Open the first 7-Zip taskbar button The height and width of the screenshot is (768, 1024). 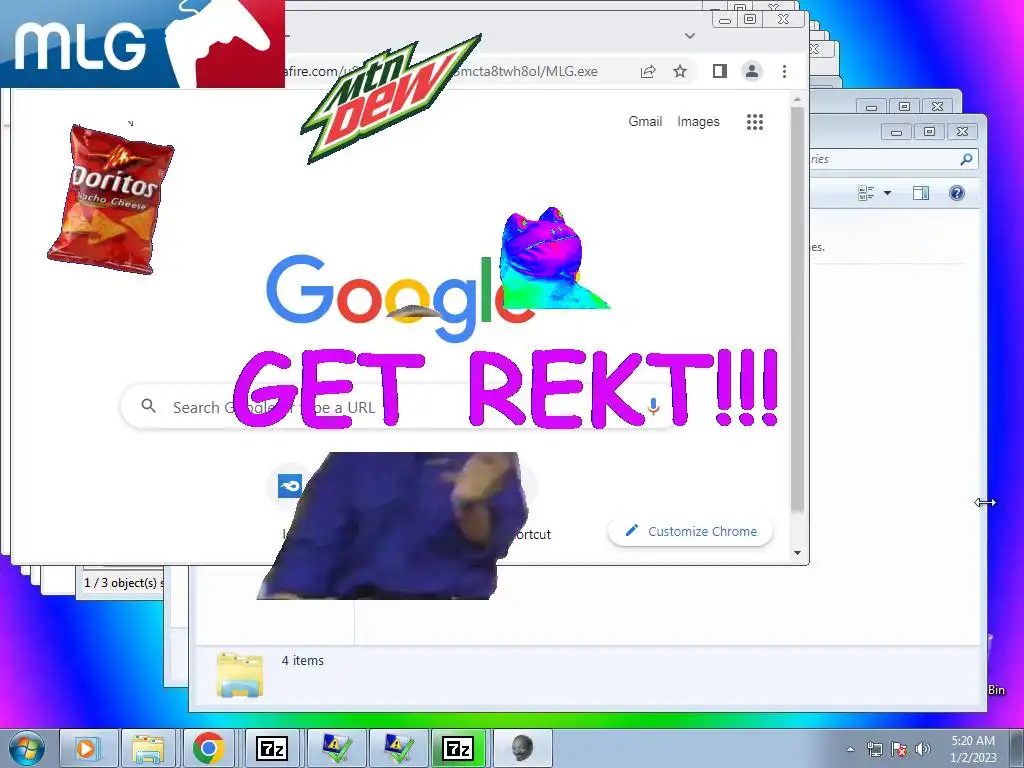coord(271,748)
